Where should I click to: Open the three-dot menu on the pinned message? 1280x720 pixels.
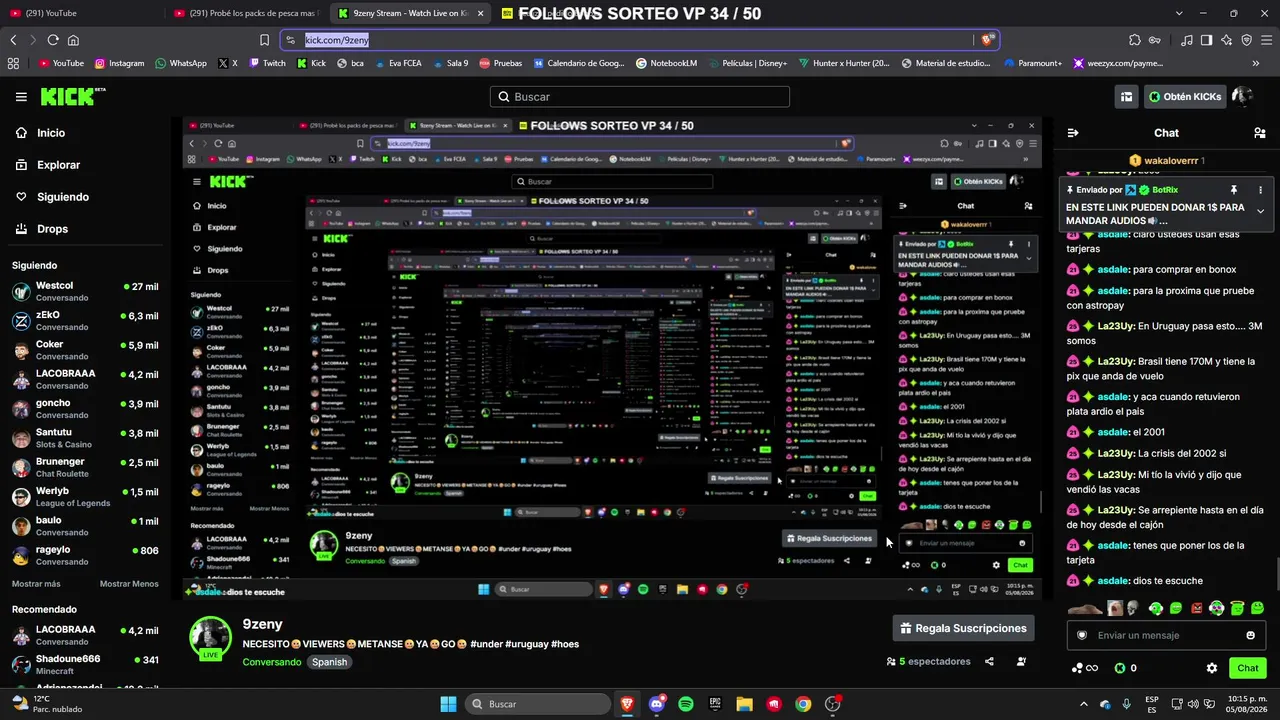1260,189
